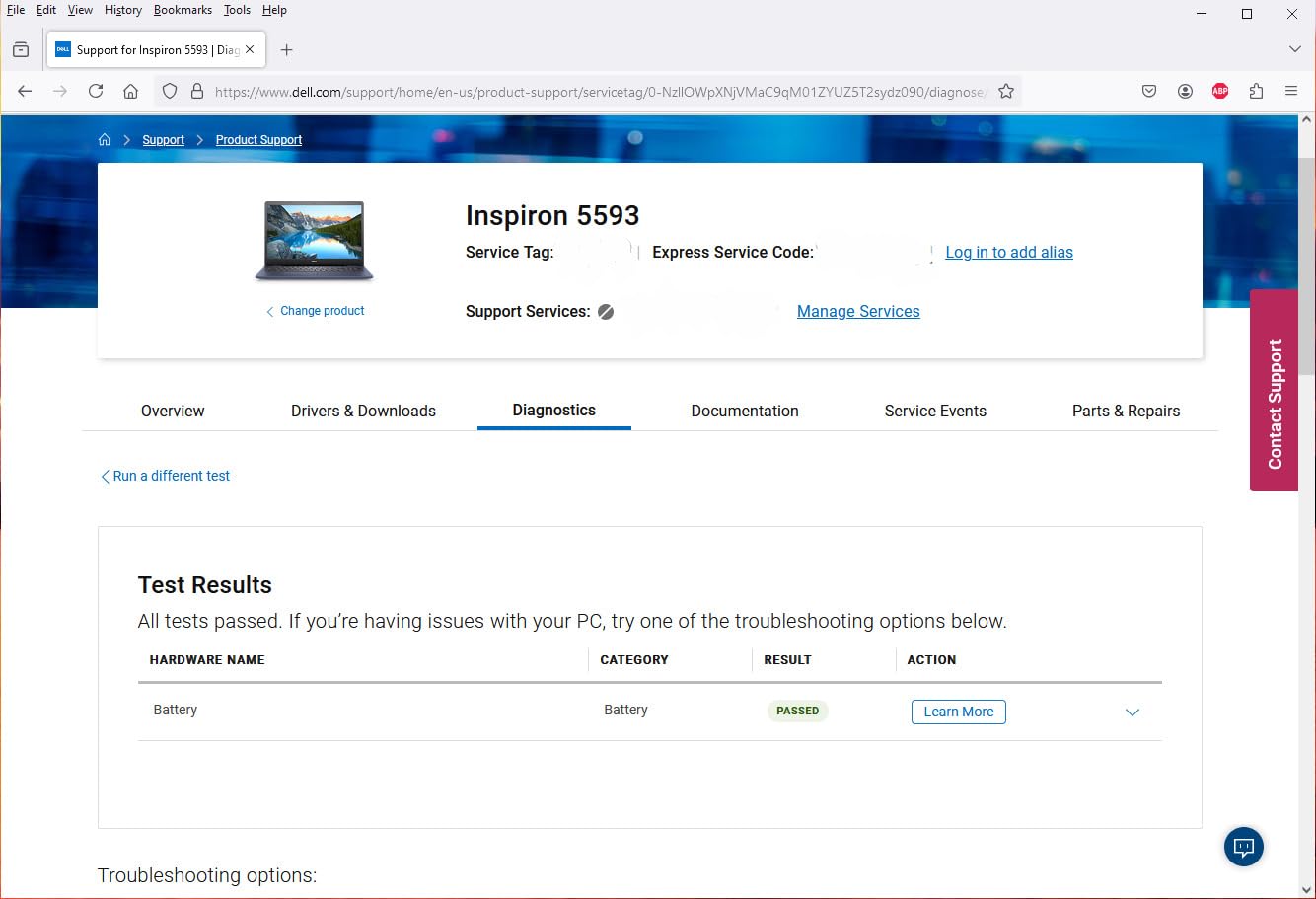The width and height of the screenshot is (1316, 899).
Task: Close the Support for Inspiron 5593 tab
Action: point(250,49)
